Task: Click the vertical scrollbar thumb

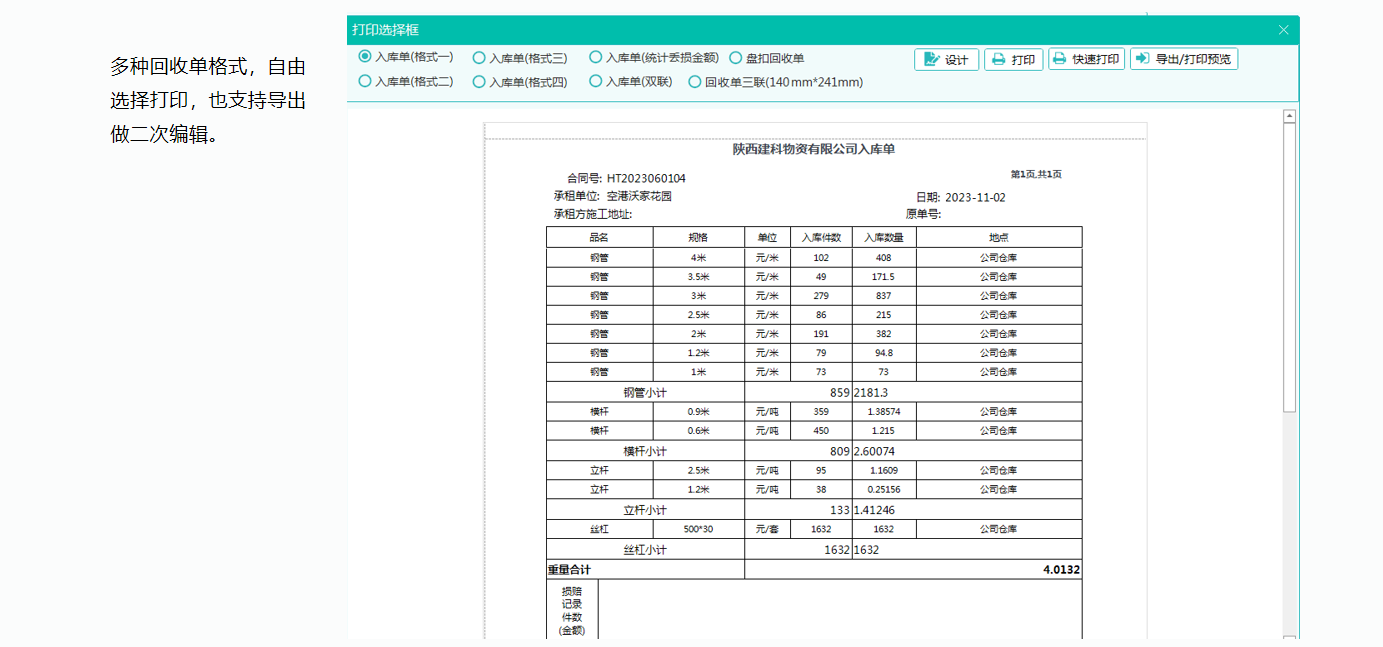Action: click(1290, 267)
